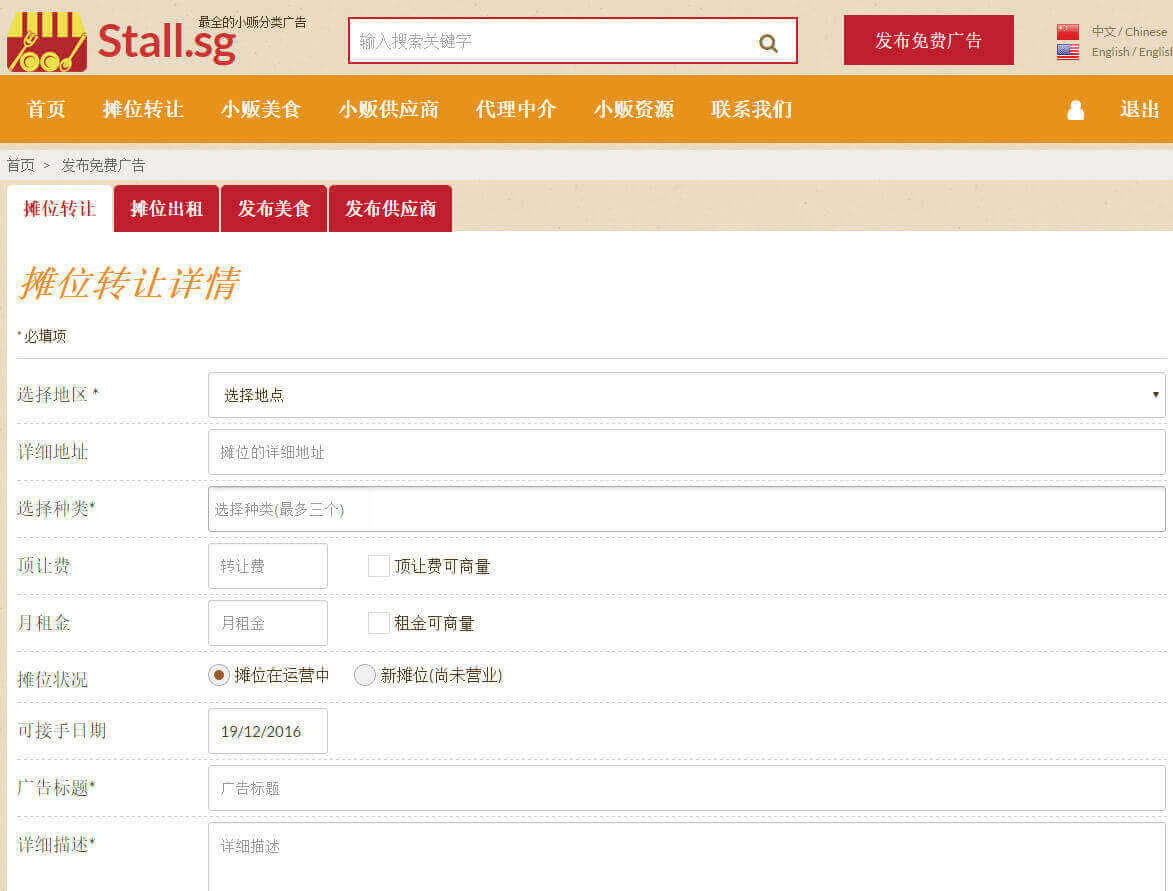The height and width of the screenshot is (891, 1173).
Task: Check the 顶让费可商量 checkbox
Action: (379, 566)
